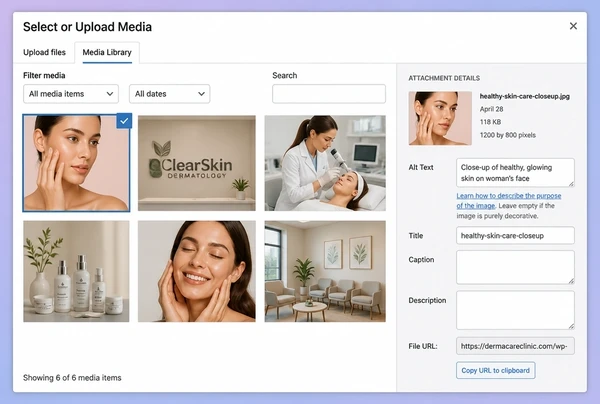Choose the dermatologist treatment photo thumbnail
Image resolution: width=600 pixels, height=404 pixels.
click(325, 163)
